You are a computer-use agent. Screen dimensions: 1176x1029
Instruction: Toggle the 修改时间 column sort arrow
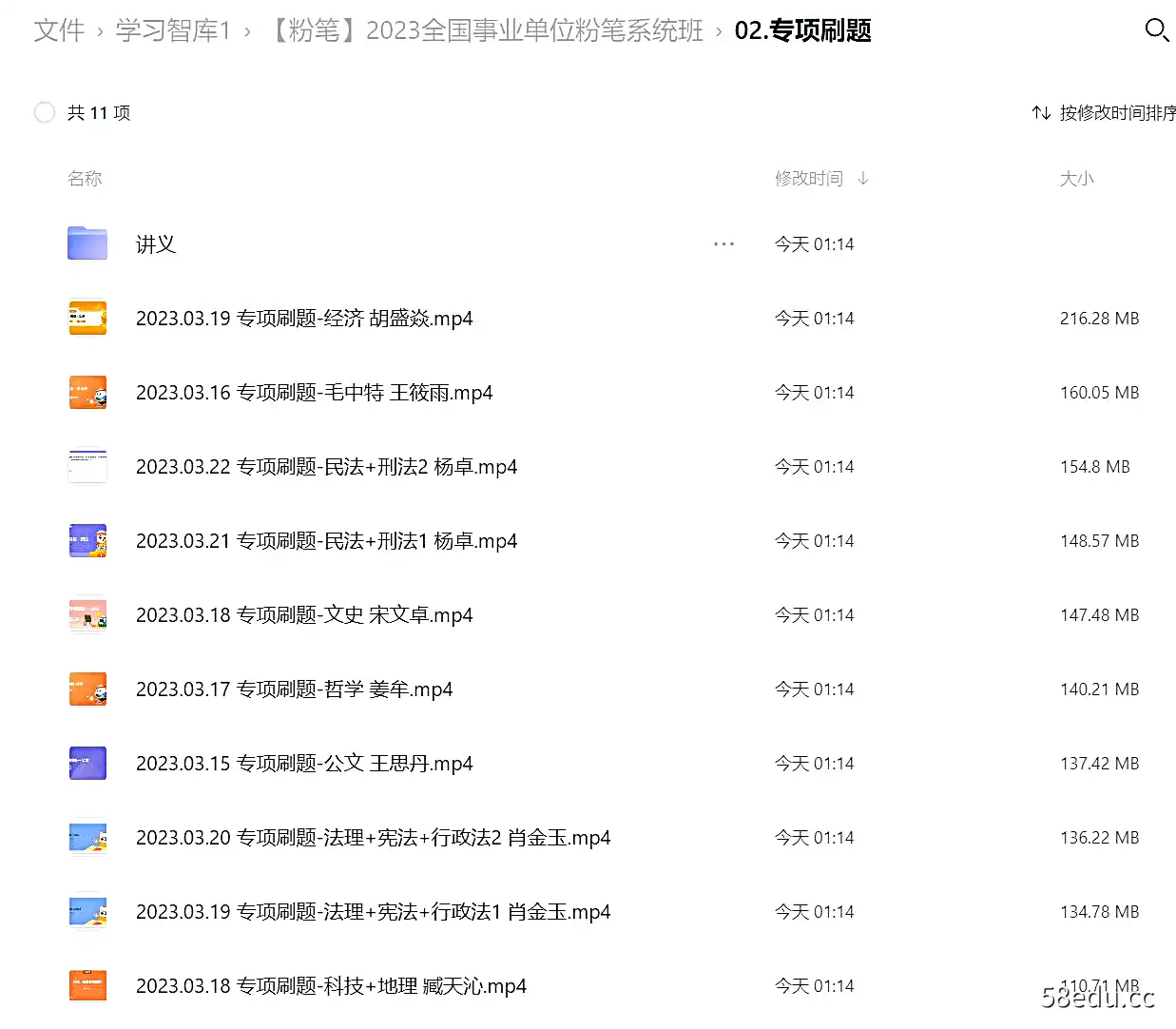[x=862, y=179]
